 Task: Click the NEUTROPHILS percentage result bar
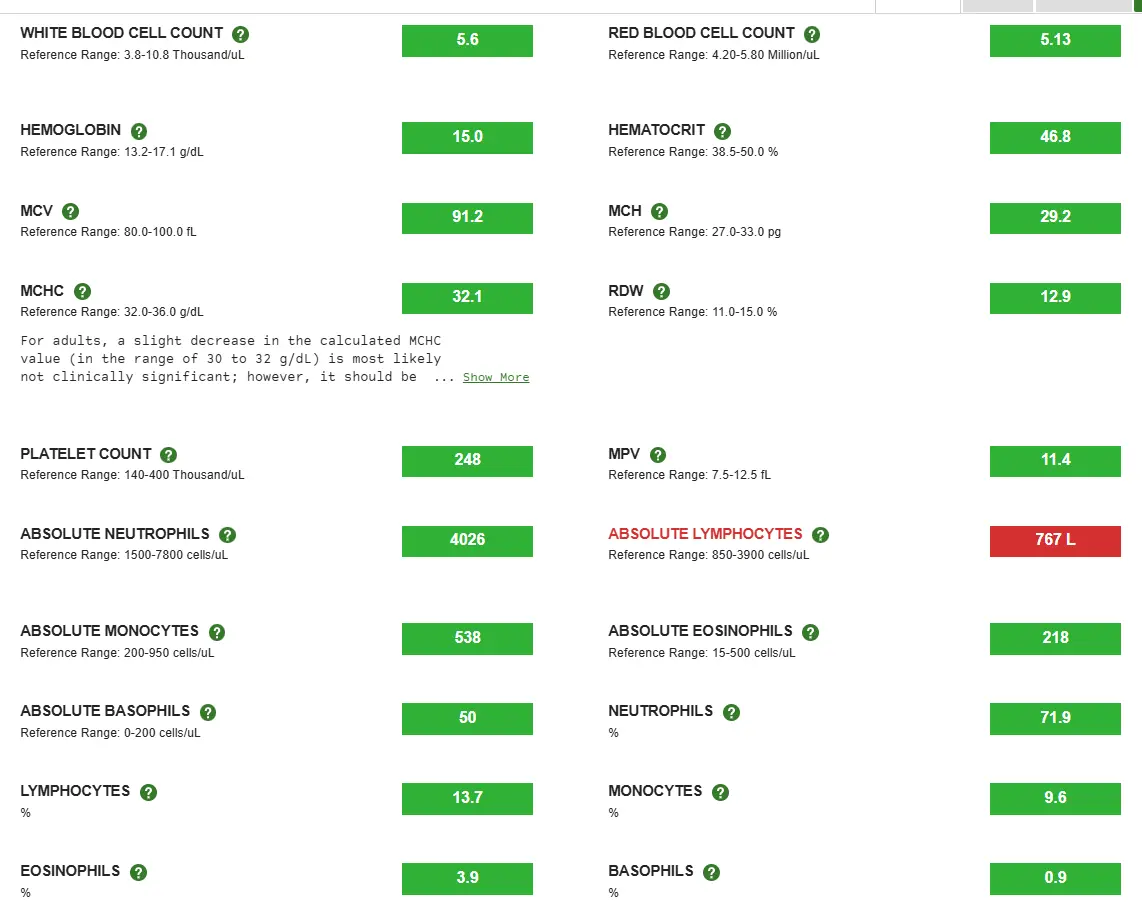[1054, 718]
